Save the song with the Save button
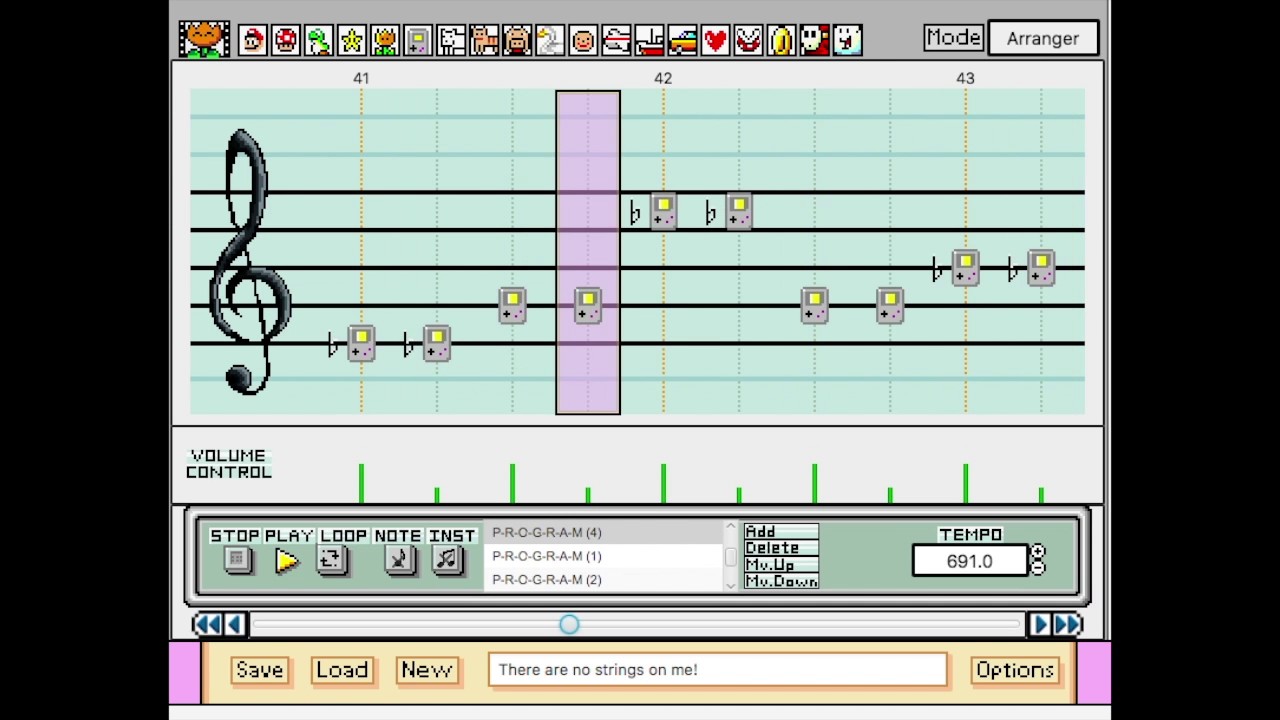Viewport: 1280px width, 720px height. tap(260, 670)
